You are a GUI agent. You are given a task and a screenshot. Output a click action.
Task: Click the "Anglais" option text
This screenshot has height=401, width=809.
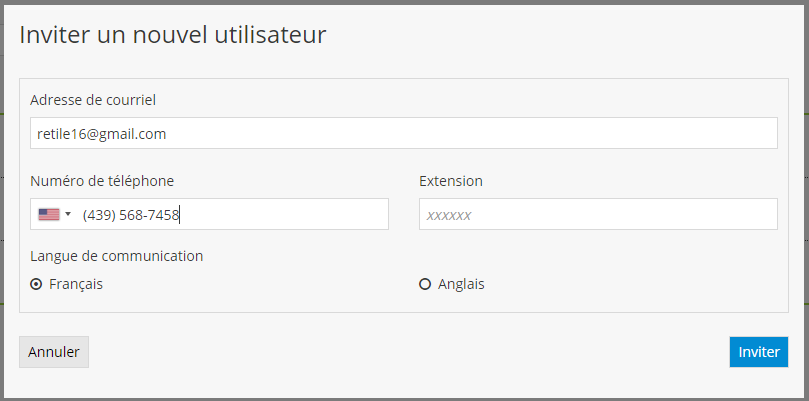coord(461,284)
